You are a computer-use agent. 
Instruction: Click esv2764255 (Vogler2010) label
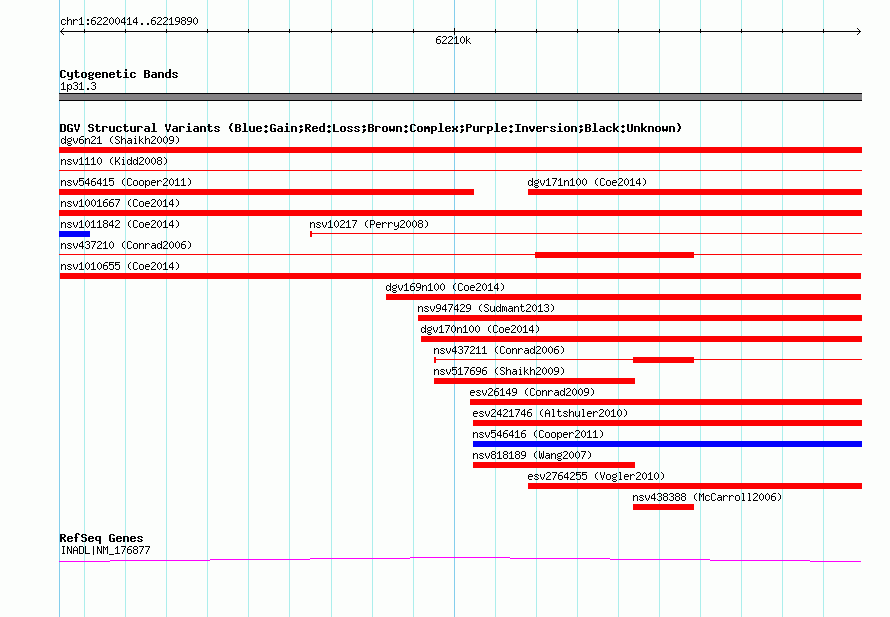pos(596,476)
